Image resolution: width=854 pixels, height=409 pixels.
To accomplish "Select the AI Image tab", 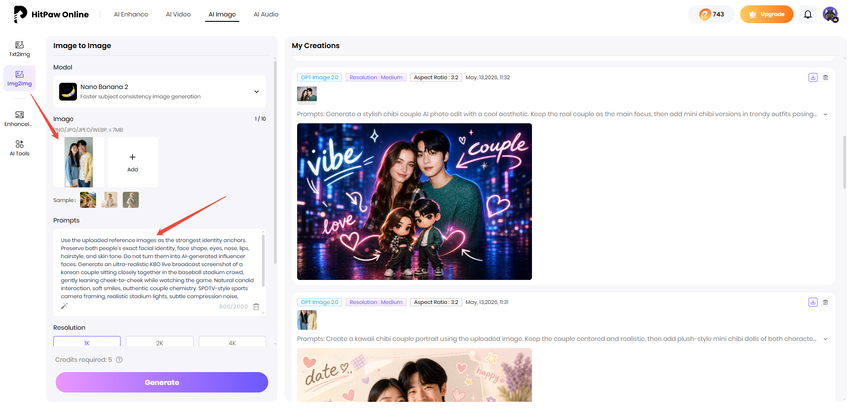I will 222,15.
